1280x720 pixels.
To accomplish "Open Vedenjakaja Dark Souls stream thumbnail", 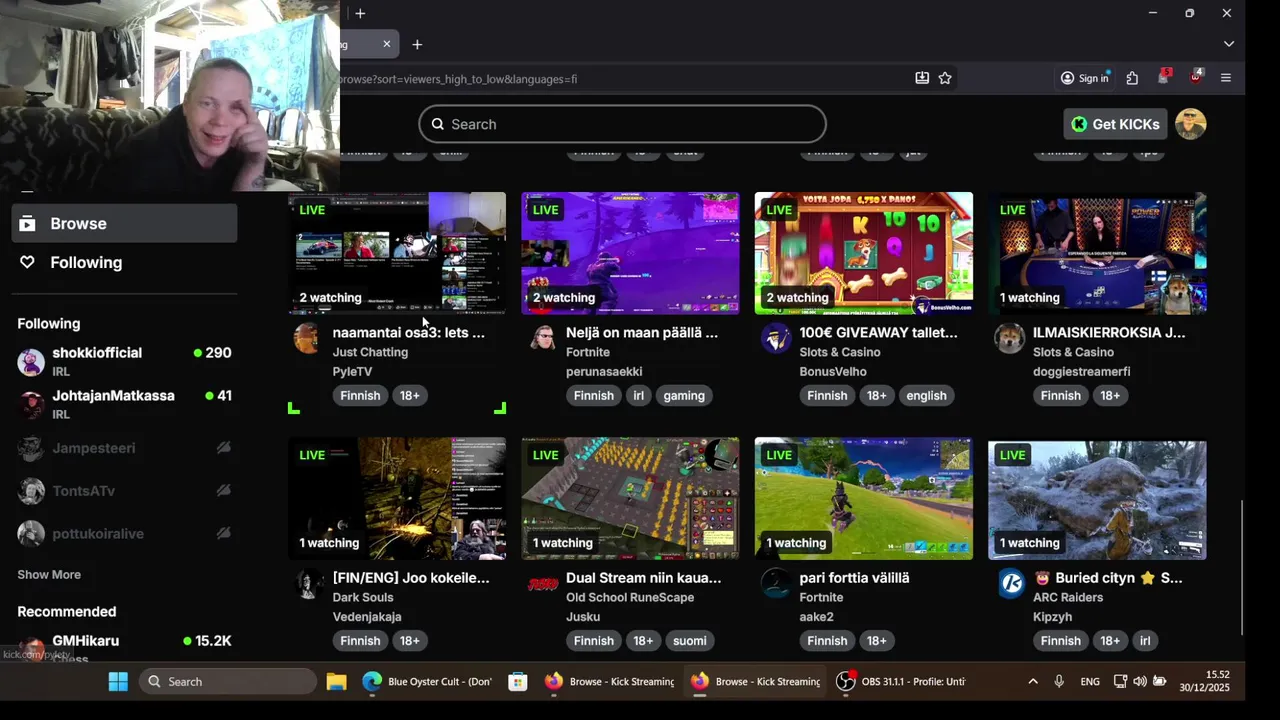I will pos(397,498).
